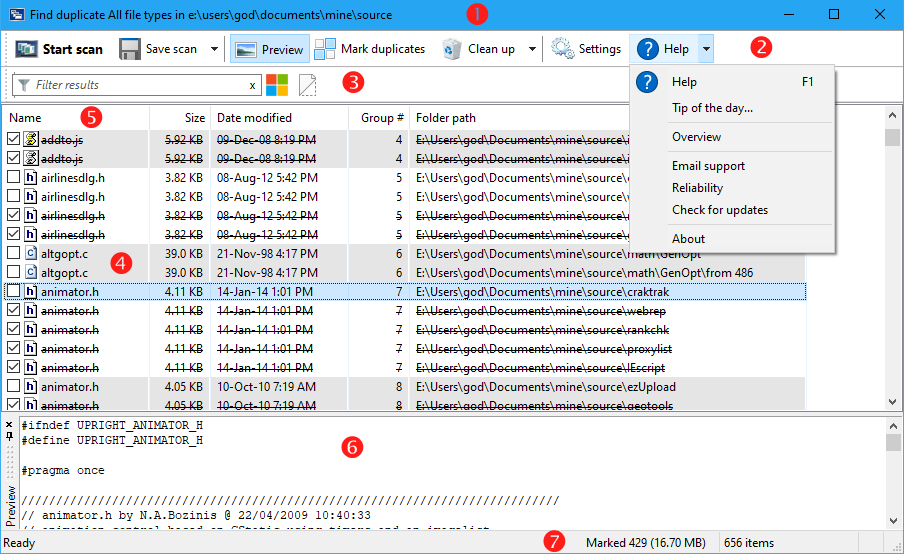Uncheck the first addto.js checkbox
This screenshot has height=554, width=904.
[14, 140]
